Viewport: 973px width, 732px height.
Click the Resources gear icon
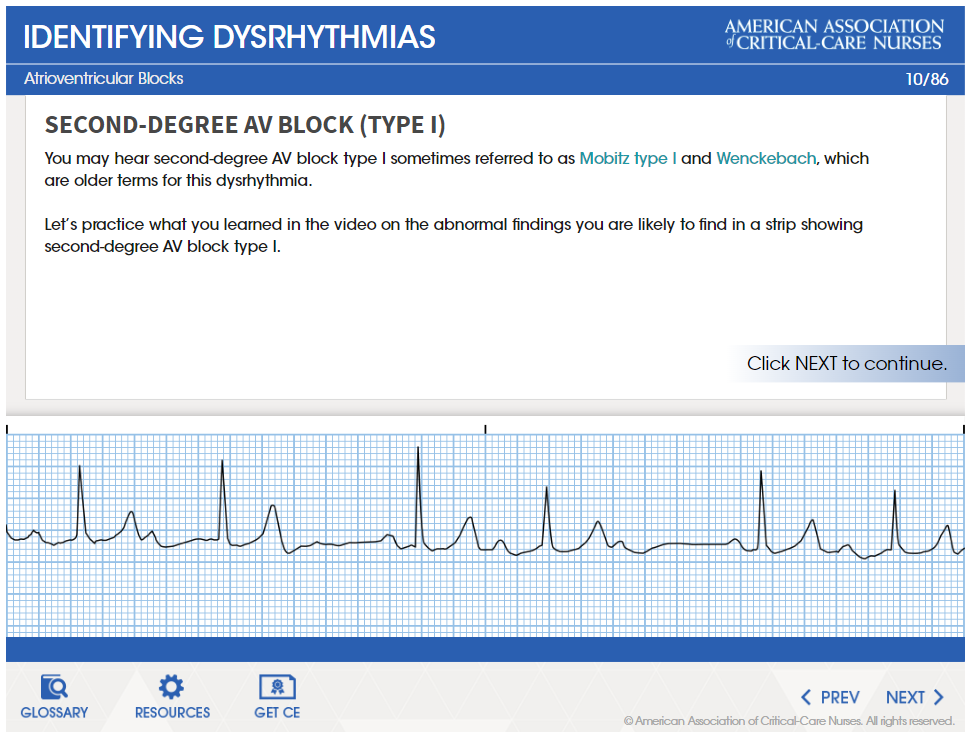pos(172,687)
